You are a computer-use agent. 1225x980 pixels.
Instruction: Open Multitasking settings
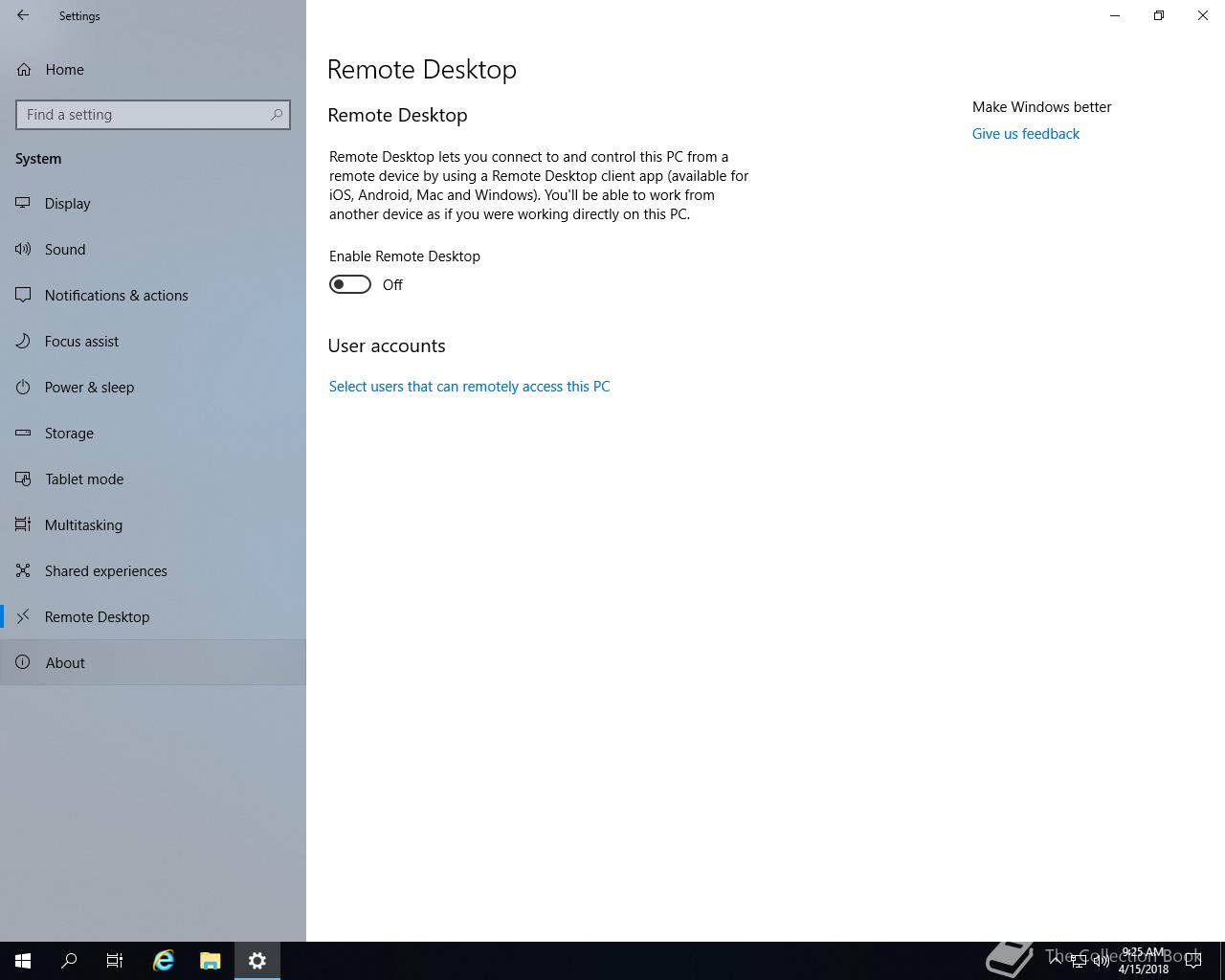pos(153,525)
